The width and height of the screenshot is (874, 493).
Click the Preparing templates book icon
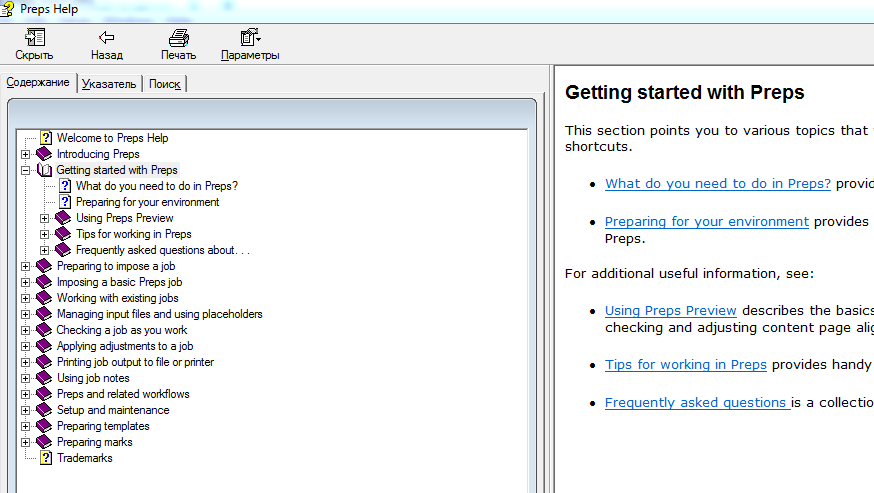point(44,426)
